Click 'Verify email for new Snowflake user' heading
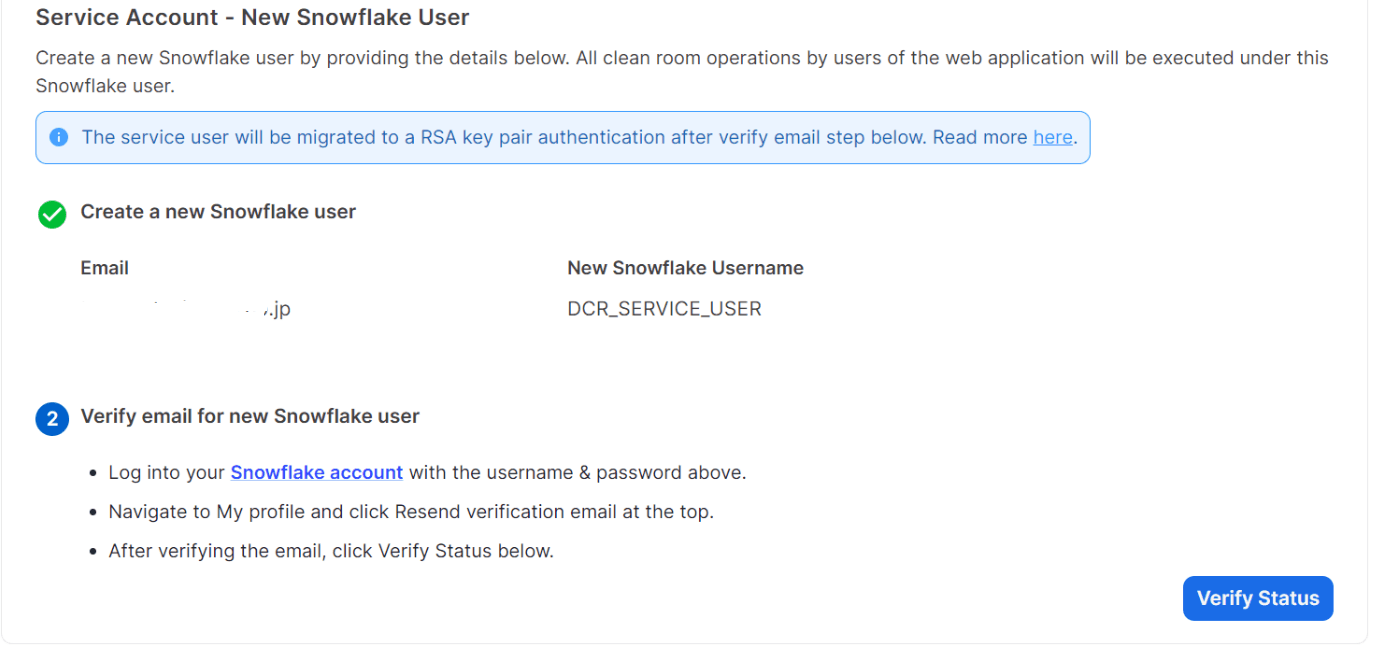Viewport: 1374px width, 650px height. tap(250, 416)
